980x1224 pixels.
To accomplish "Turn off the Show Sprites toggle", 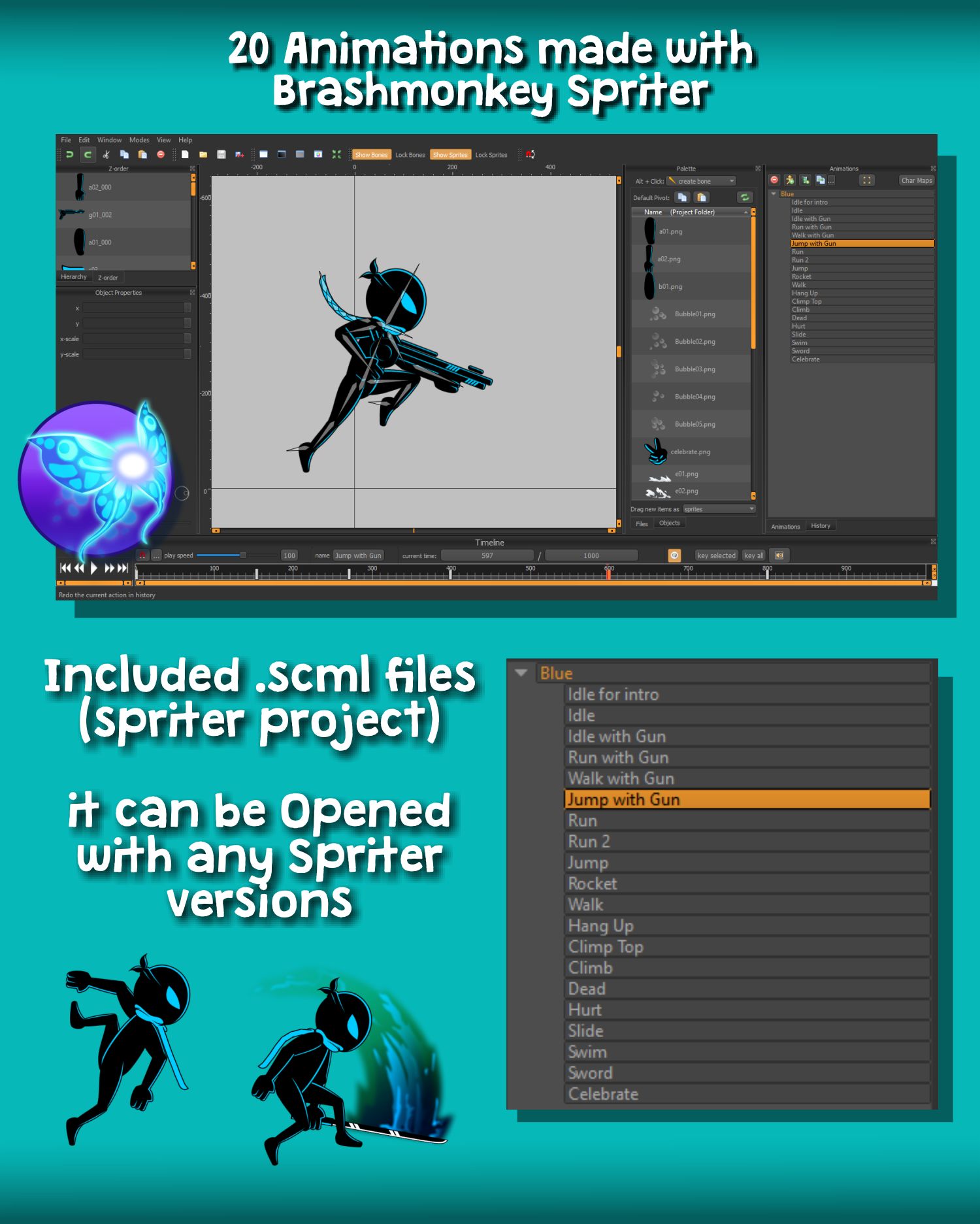I will 450,155.
